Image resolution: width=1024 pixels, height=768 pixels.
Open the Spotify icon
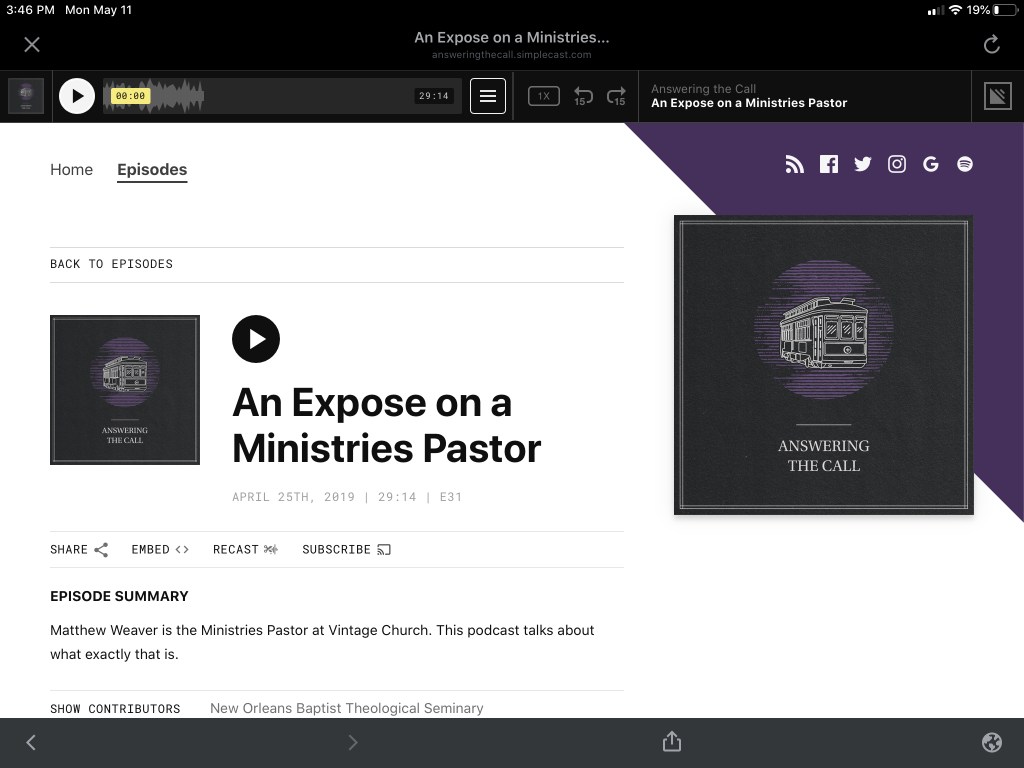pos(965,165)
